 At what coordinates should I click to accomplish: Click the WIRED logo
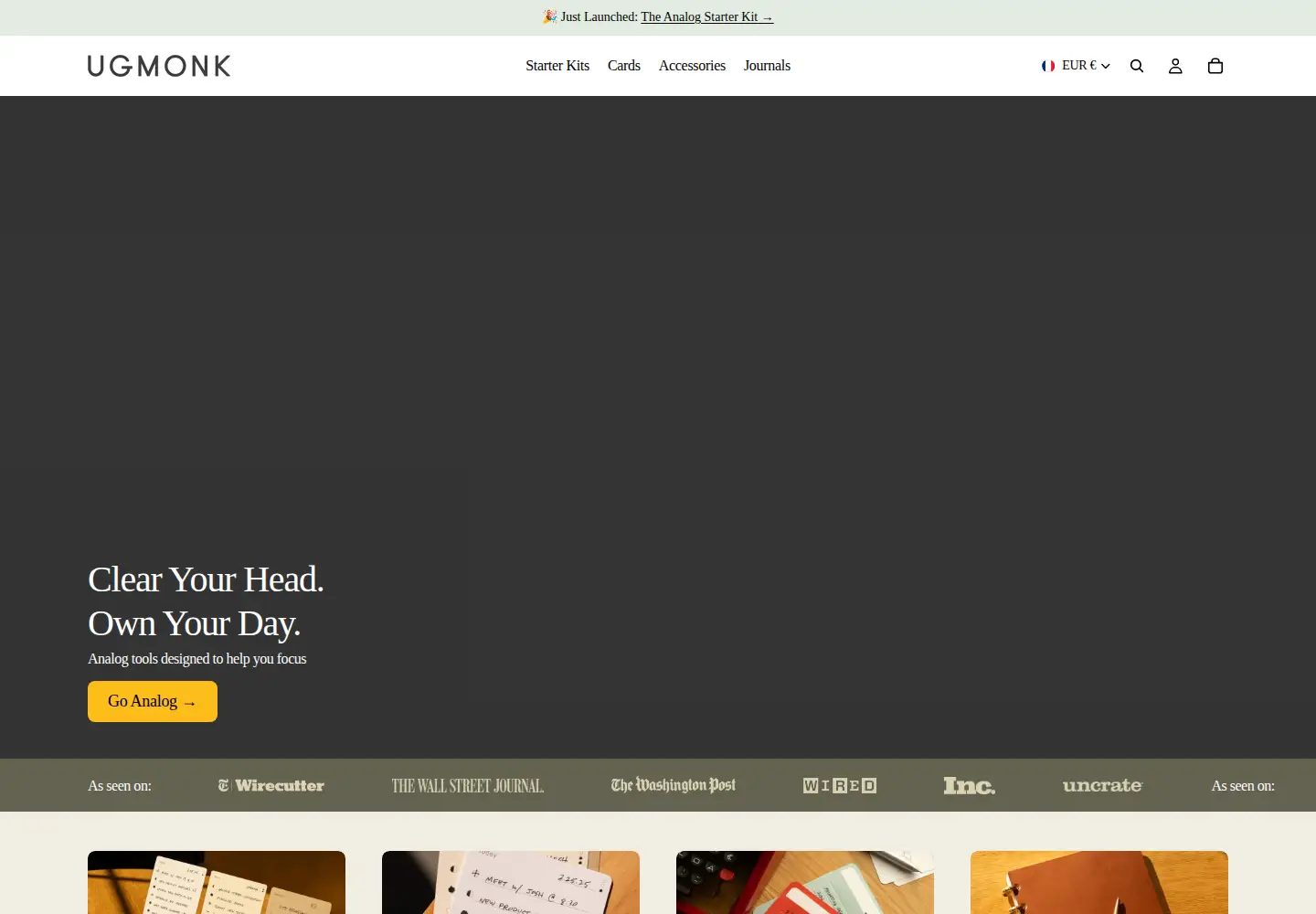pos(840,786)
